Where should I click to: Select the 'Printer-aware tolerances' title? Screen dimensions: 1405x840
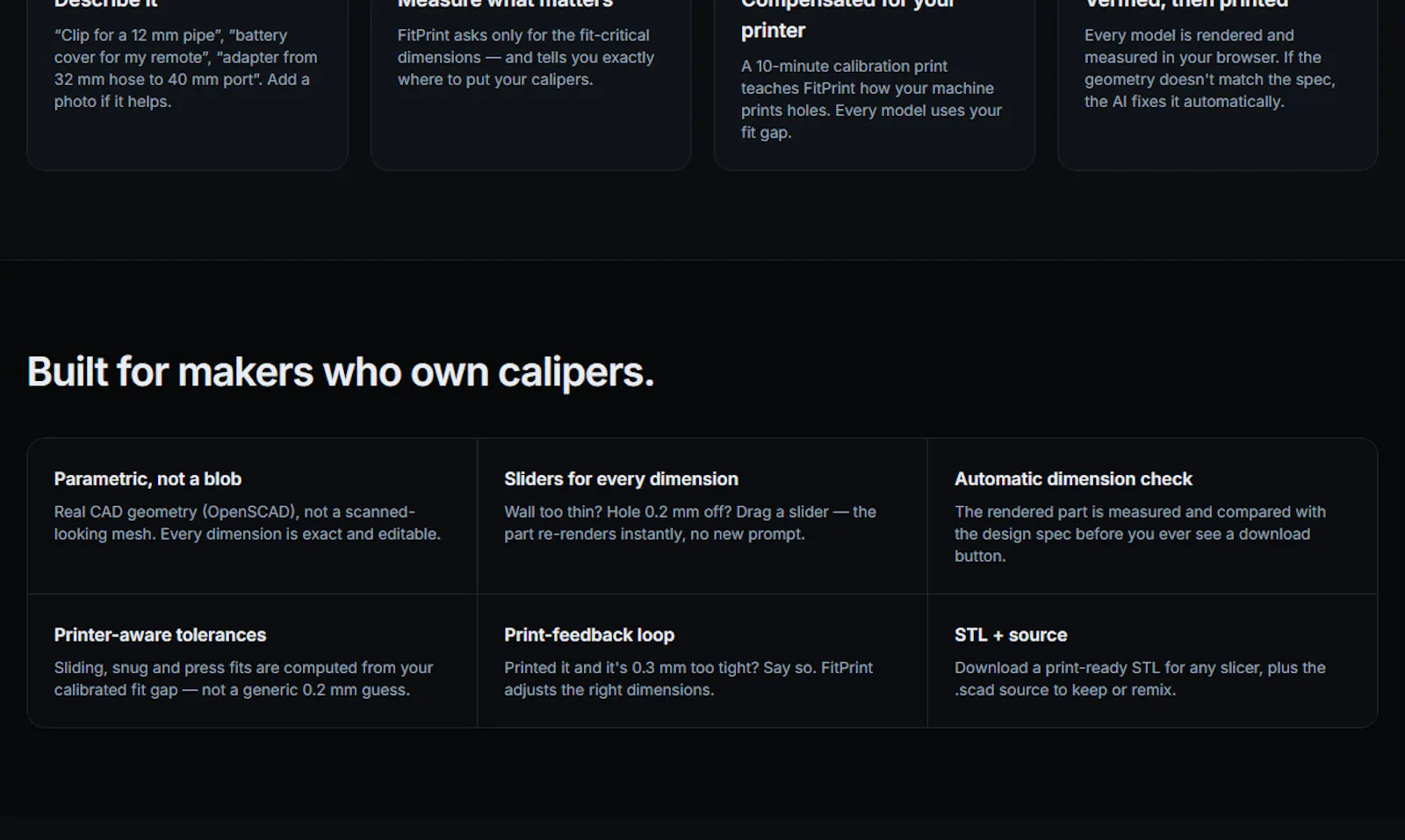click(x=160, y=635)
